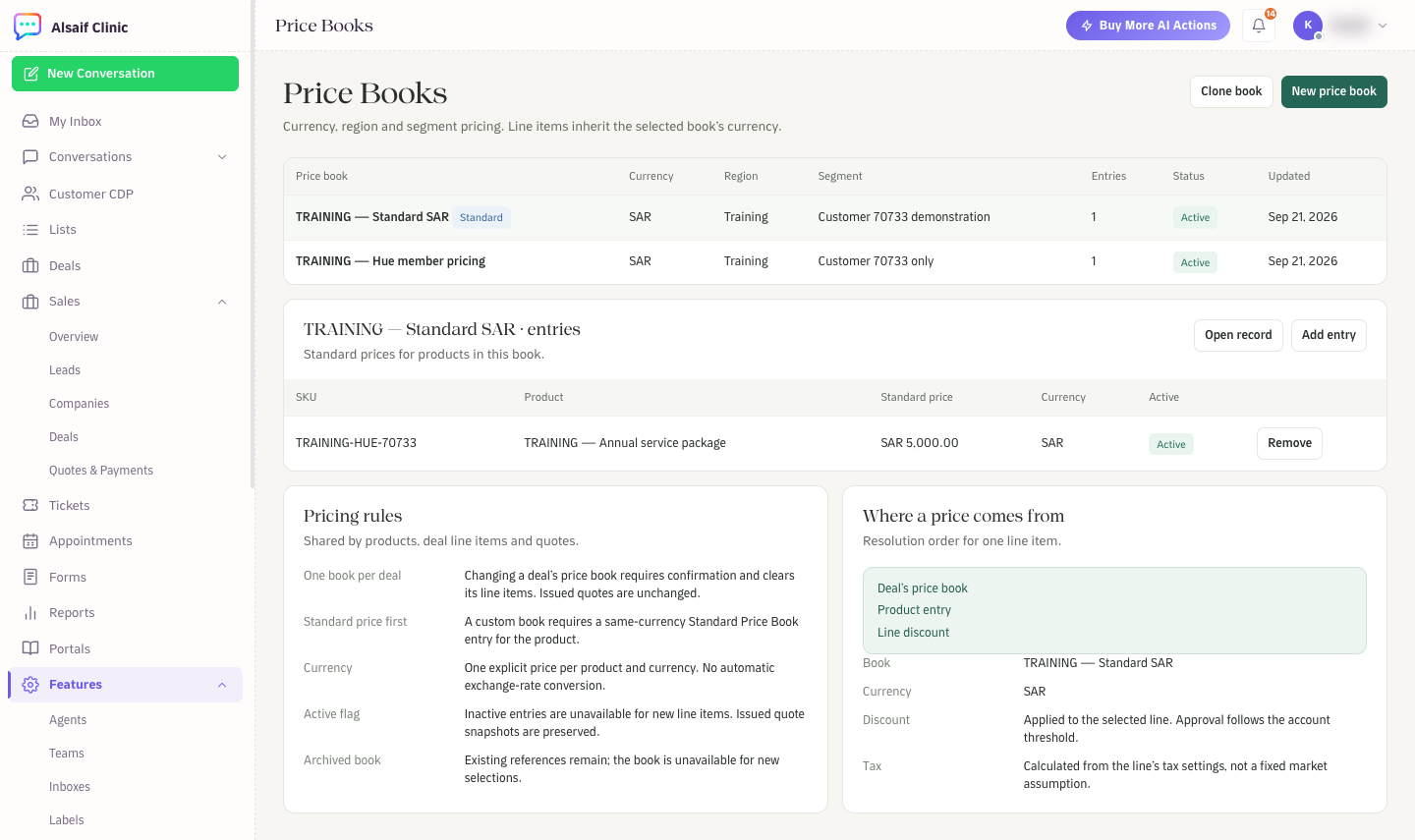Click the My Inbox tray icon
This screenshot has width=1415, height=840.
tap(30, 122)
